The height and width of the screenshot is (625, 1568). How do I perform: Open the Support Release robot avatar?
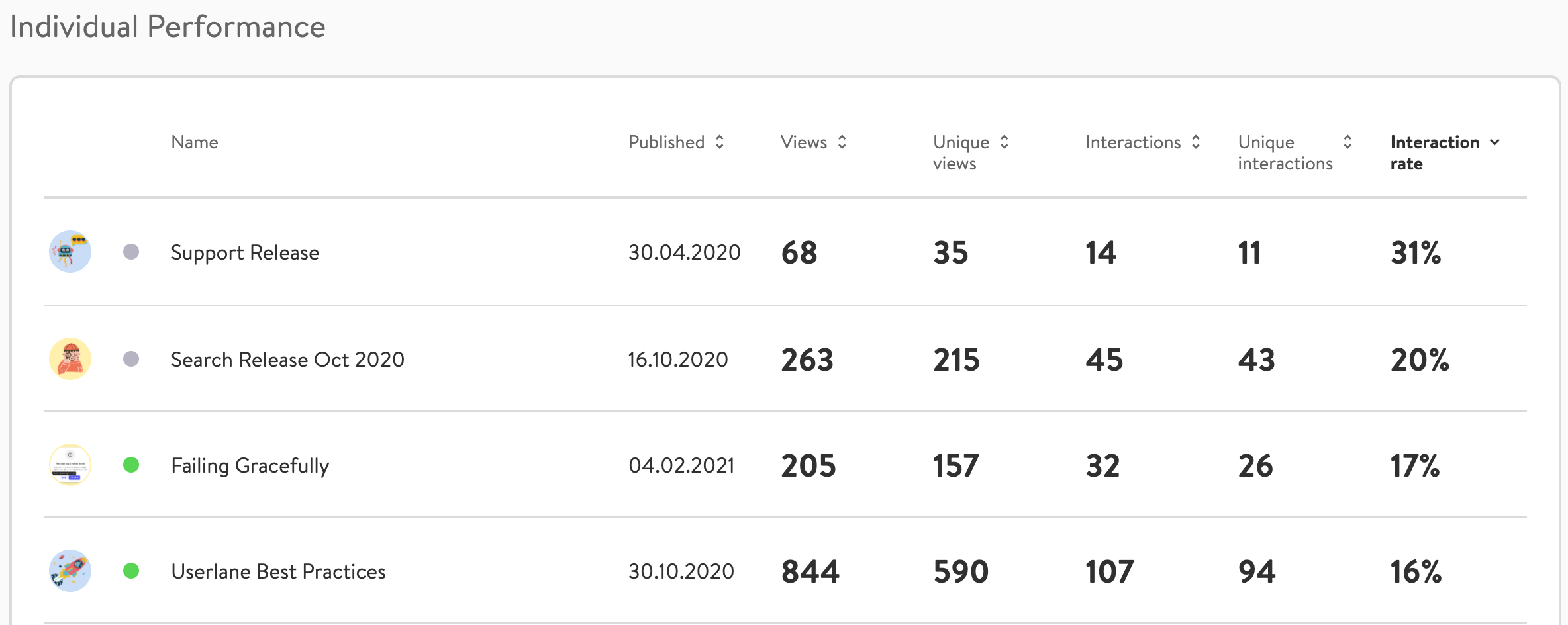click(70, 252)
